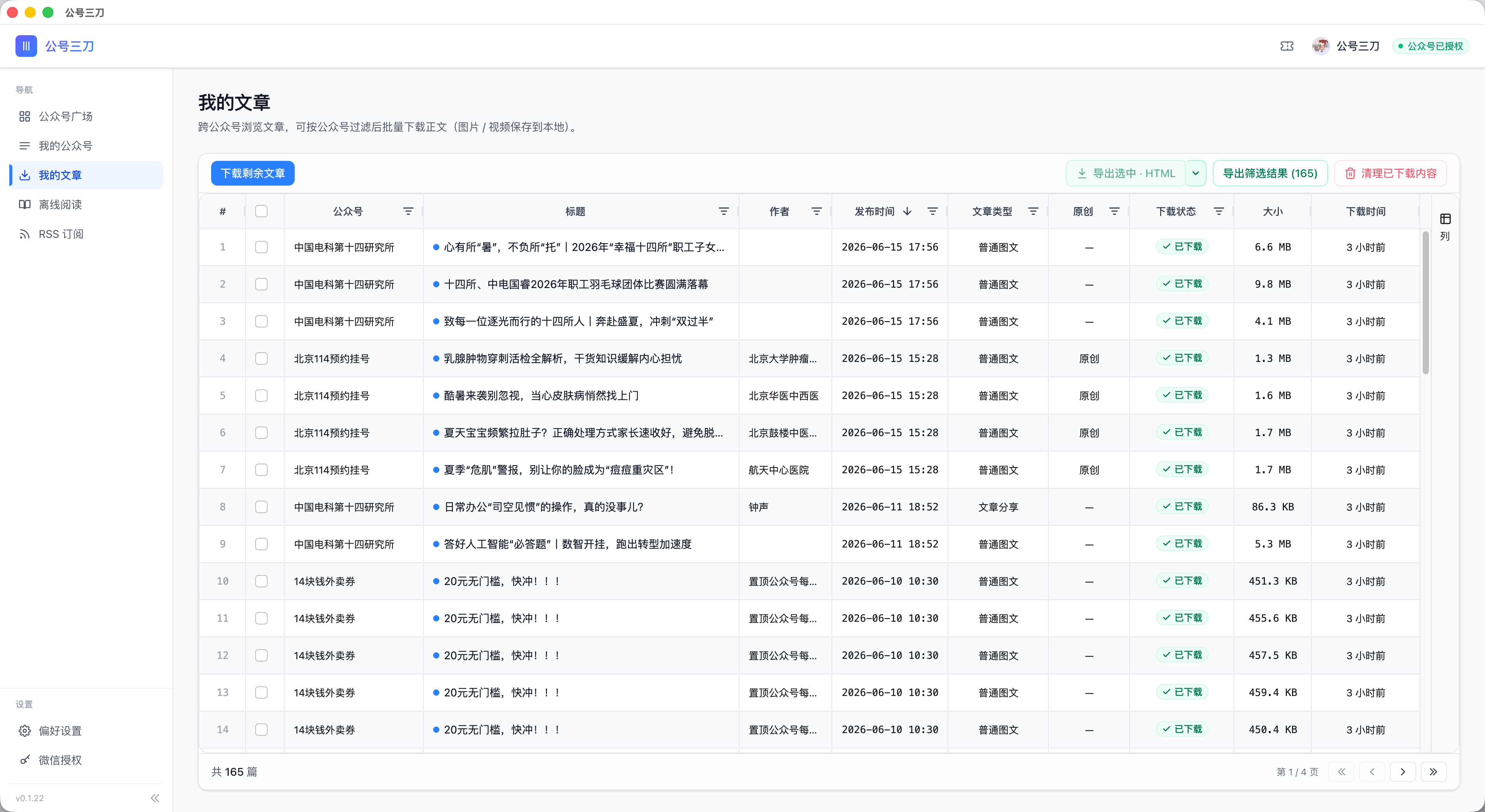Toggle the select-all checkbox in the header
Screen dimensions: 1485x812
(261, 212)
